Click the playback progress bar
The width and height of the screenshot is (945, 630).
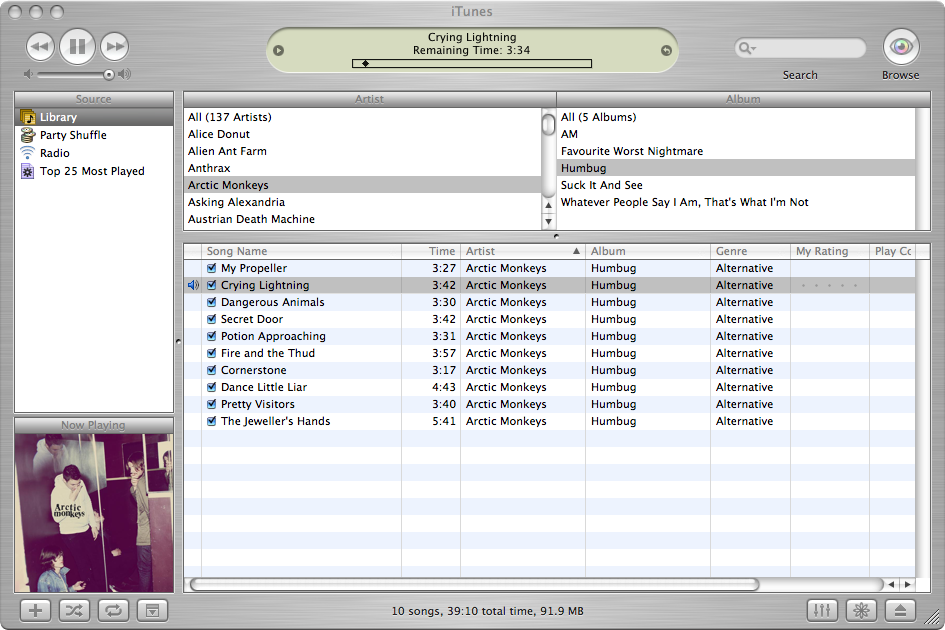[x=472, y=63]
